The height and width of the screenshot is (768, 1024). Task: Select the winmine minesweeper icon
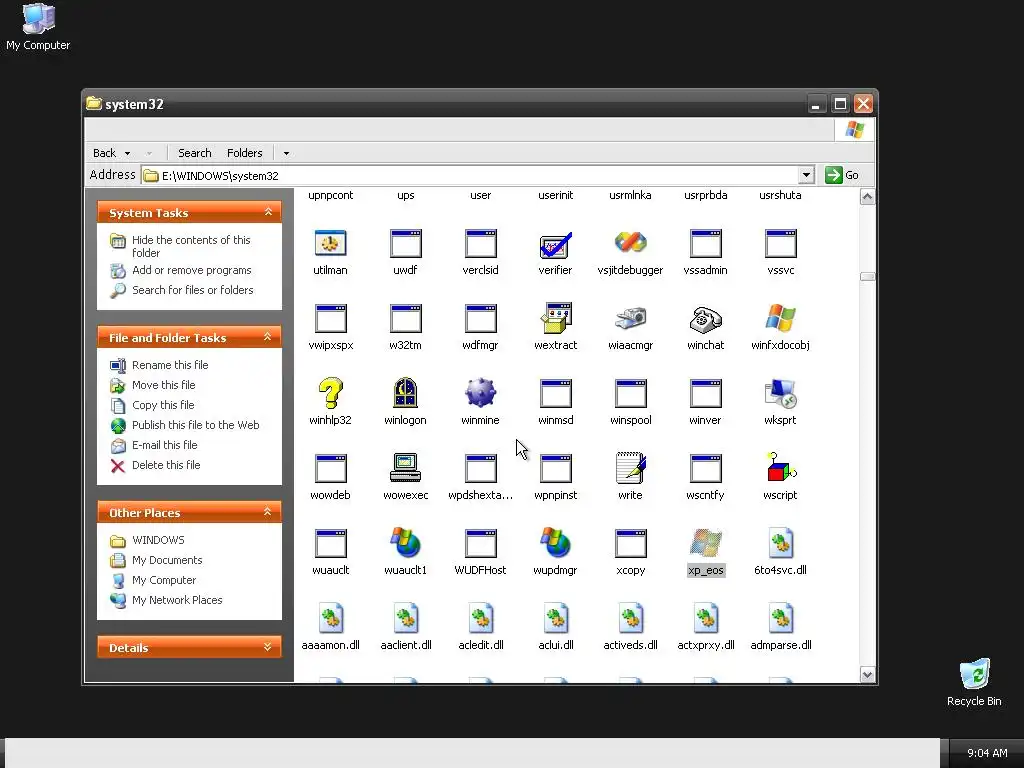point(481,394)
